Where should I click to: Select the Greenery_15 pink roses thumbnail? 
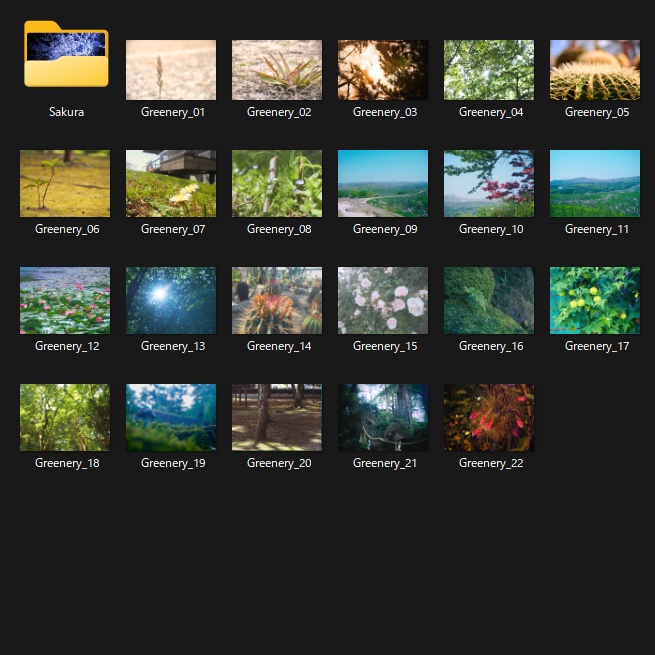click(x=383, y=300)
